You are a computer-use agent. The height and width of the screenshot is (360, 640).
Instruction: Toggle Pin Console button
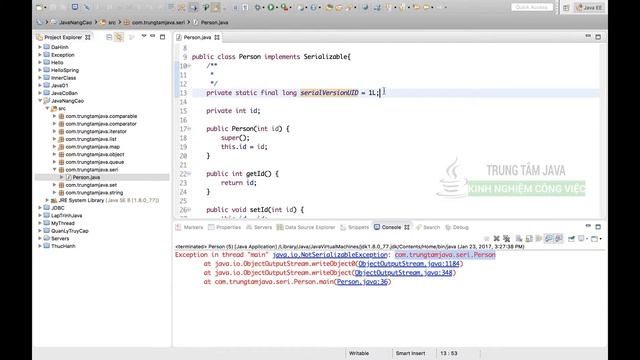(571, 239)
